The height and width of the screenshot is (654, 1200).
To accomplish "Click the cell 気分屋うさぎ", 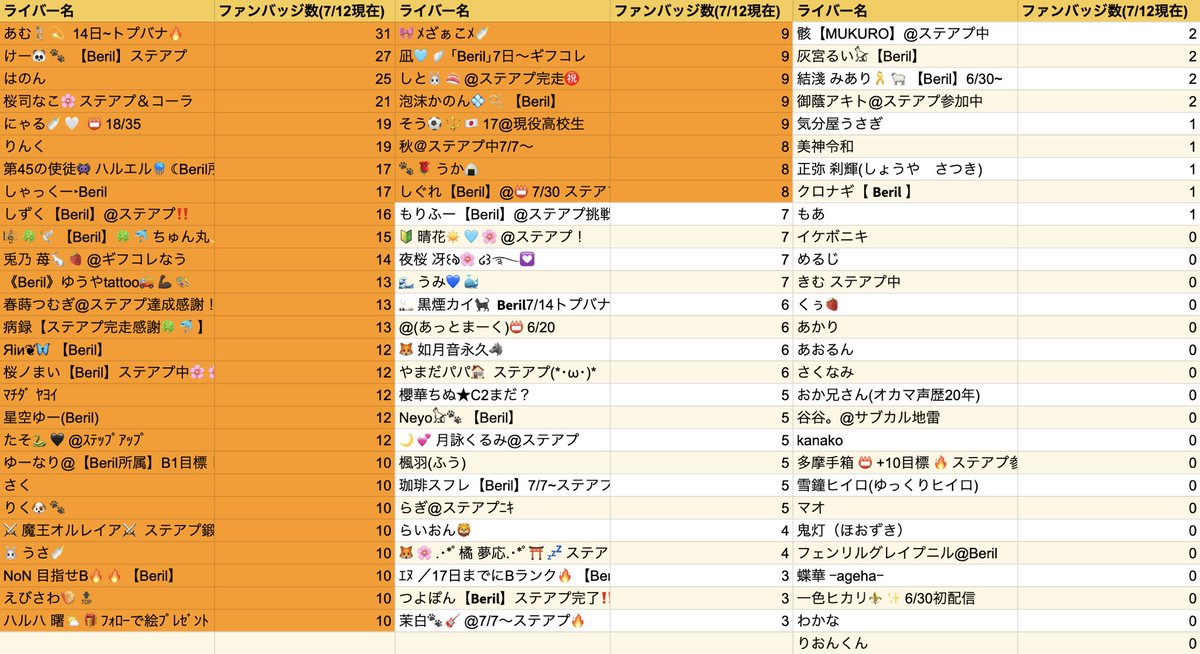I will (905, 124).
